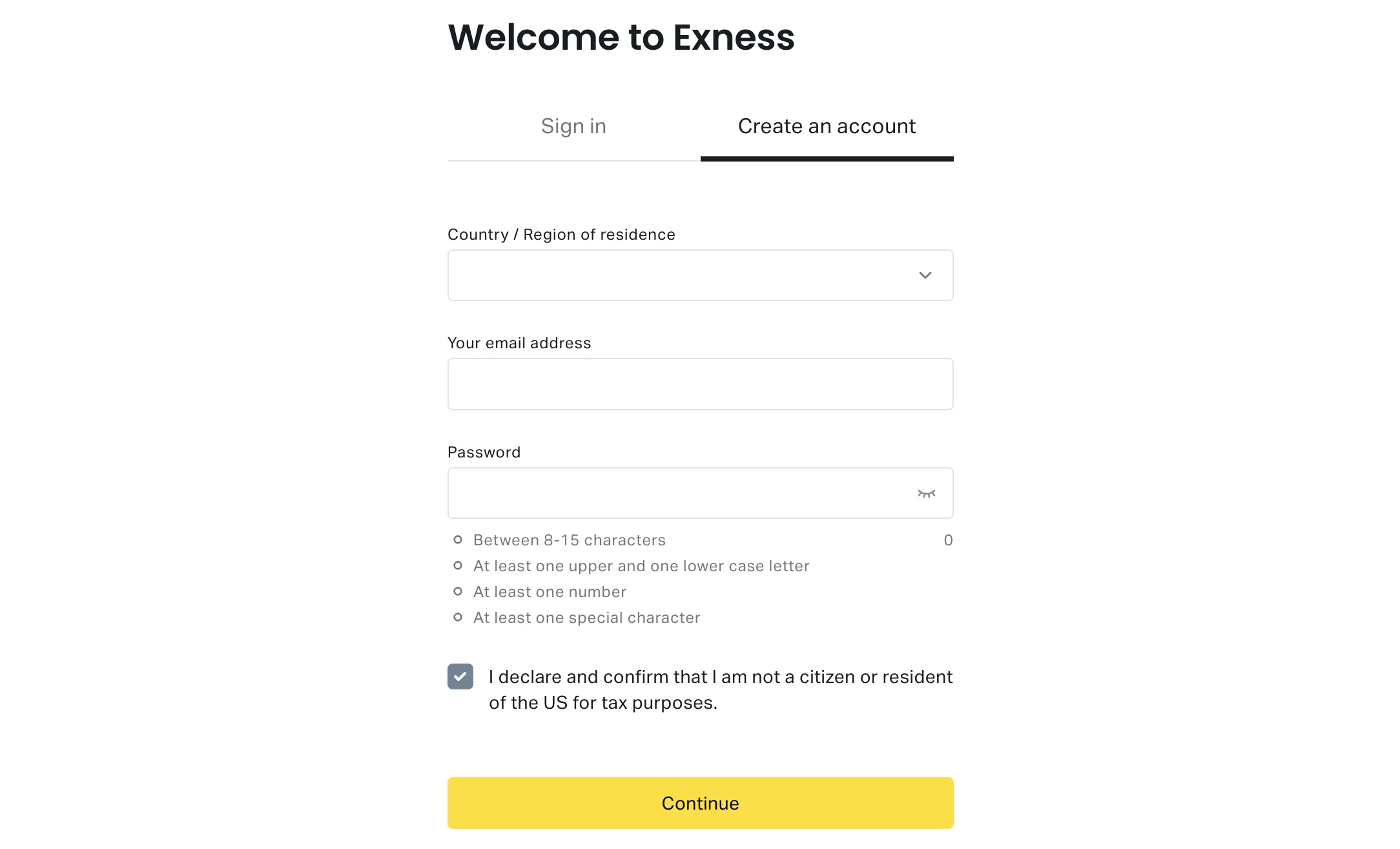This screenshot has height=849, width=1400.
Task: Click the yellow 'Continue' button
Action: tap(700, 803)
